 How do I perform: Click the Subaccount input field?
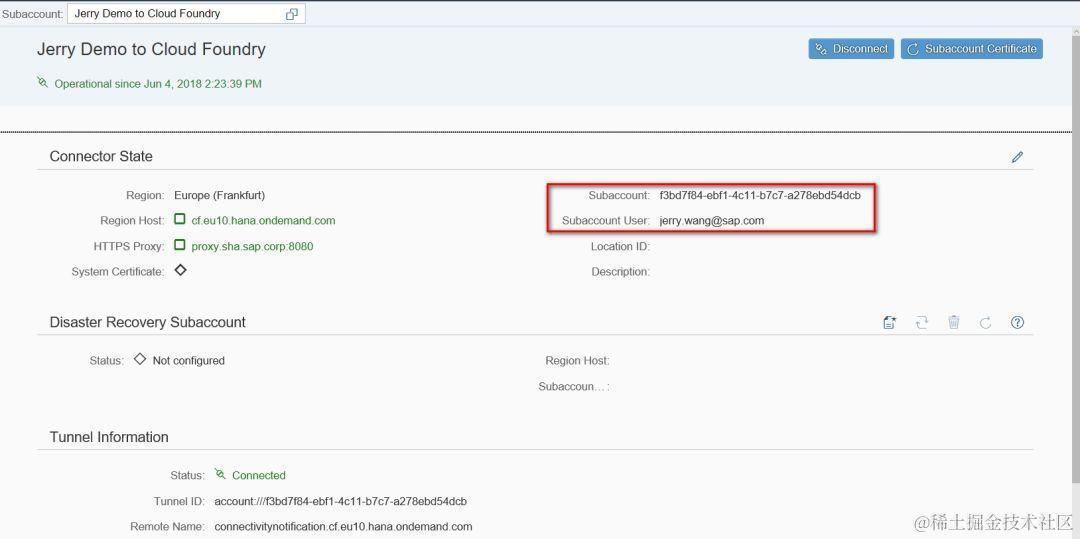186,14
